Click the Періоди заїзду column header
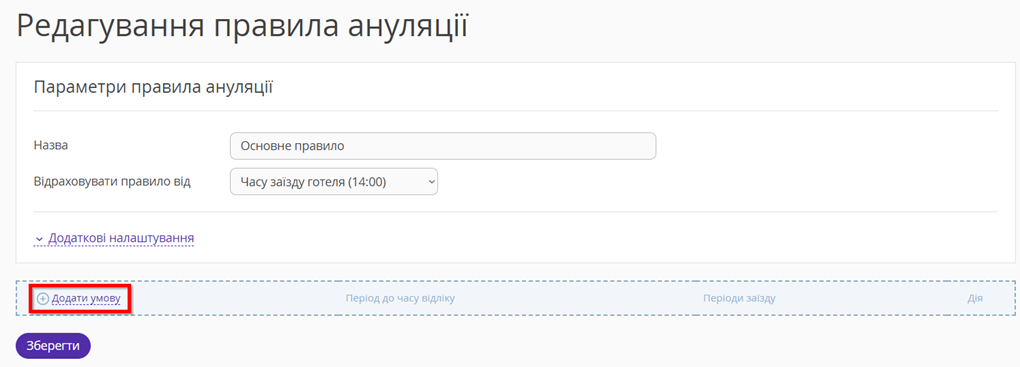1020x367 pixels. 739,299
